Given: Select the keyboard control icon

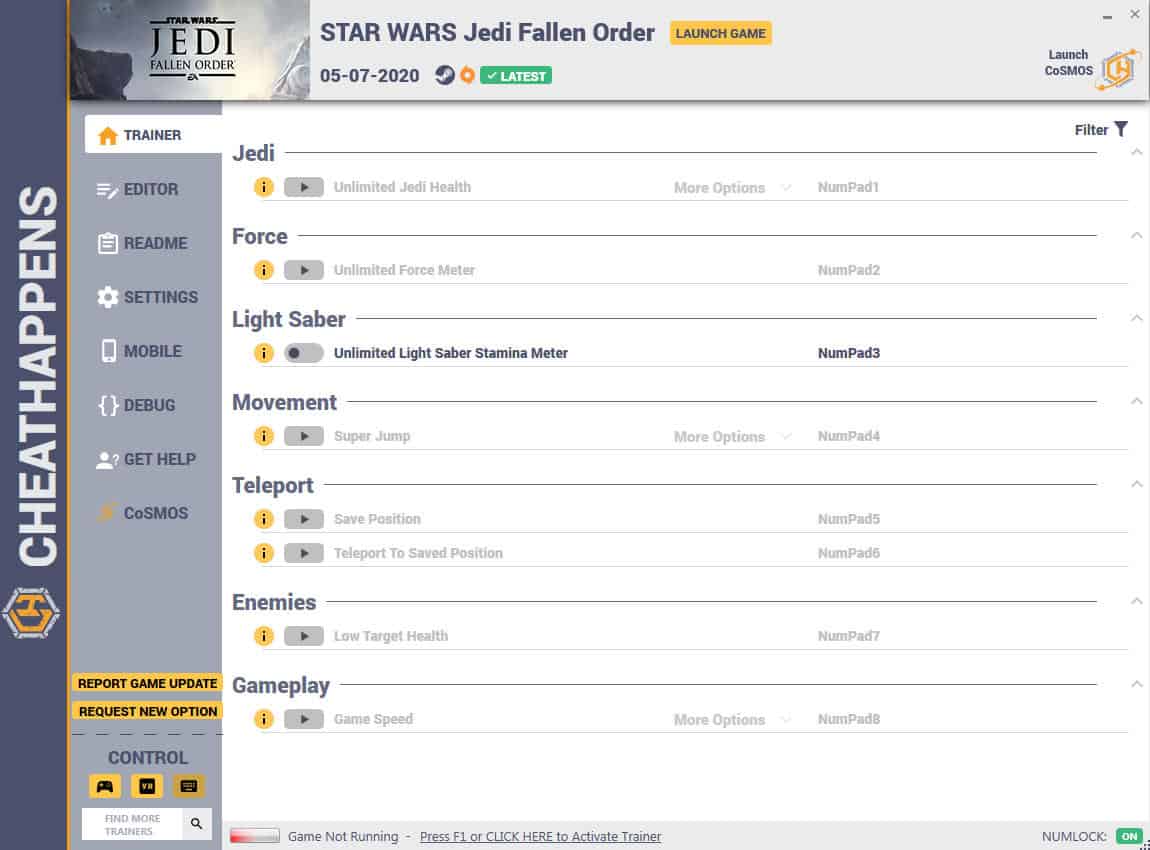Looking at the screenshot, I should (x=188, y=786).
